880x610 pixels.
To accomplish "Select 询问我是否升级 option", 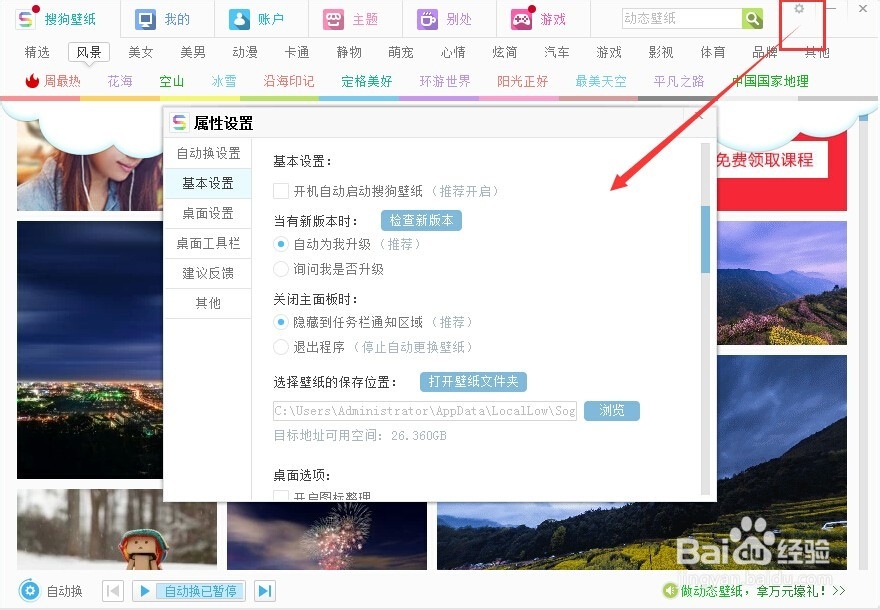I will coord(281,268).
